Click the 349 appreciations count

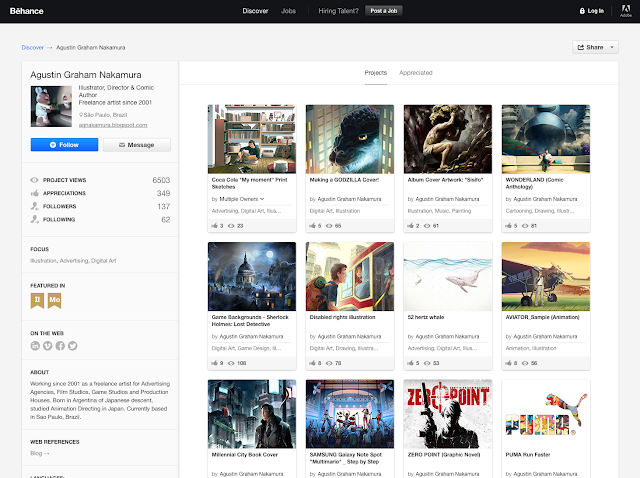[163, 193]
